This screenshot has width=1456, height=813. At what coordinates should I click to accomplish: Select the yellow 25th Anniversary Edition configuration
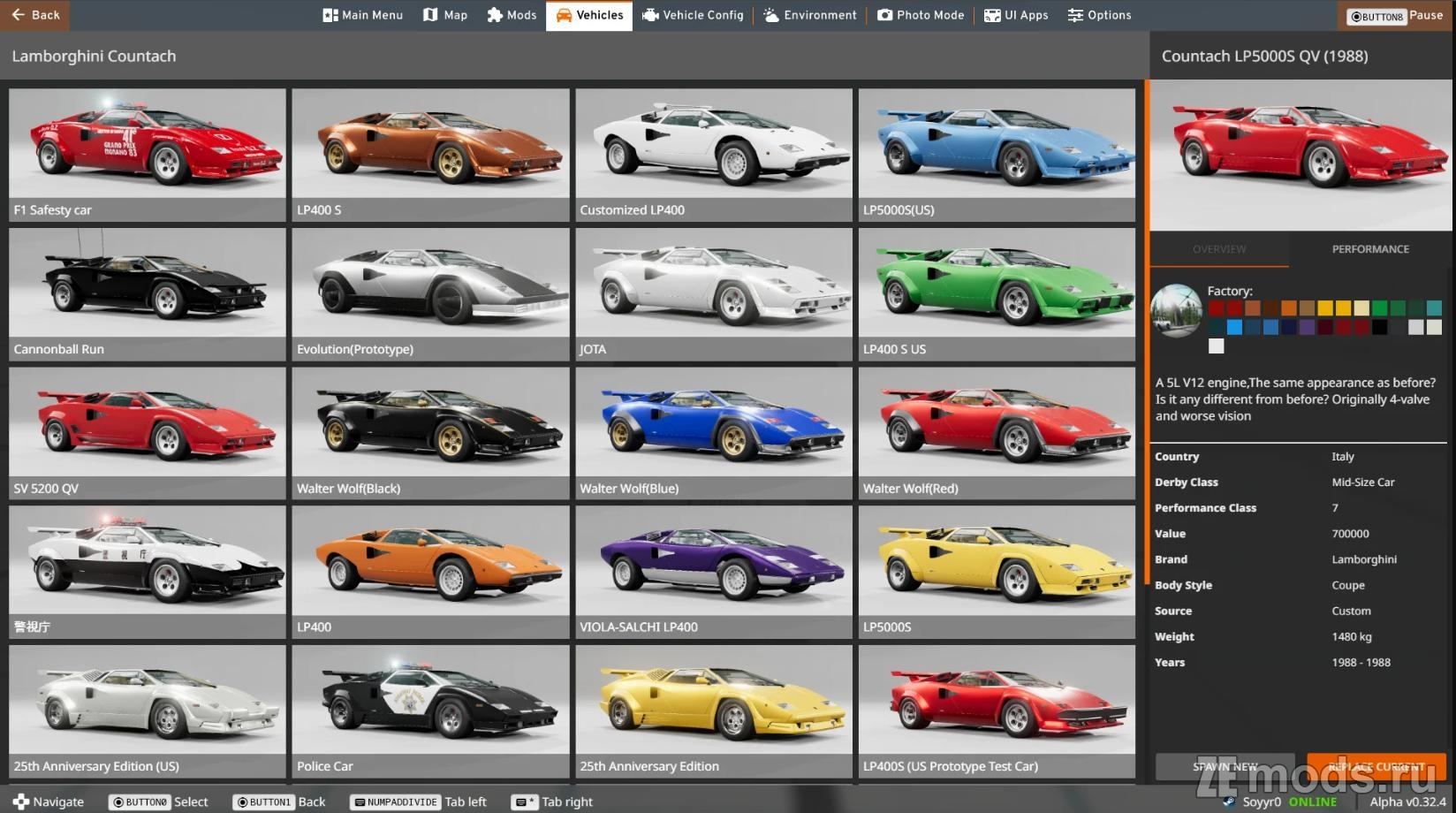714,711
